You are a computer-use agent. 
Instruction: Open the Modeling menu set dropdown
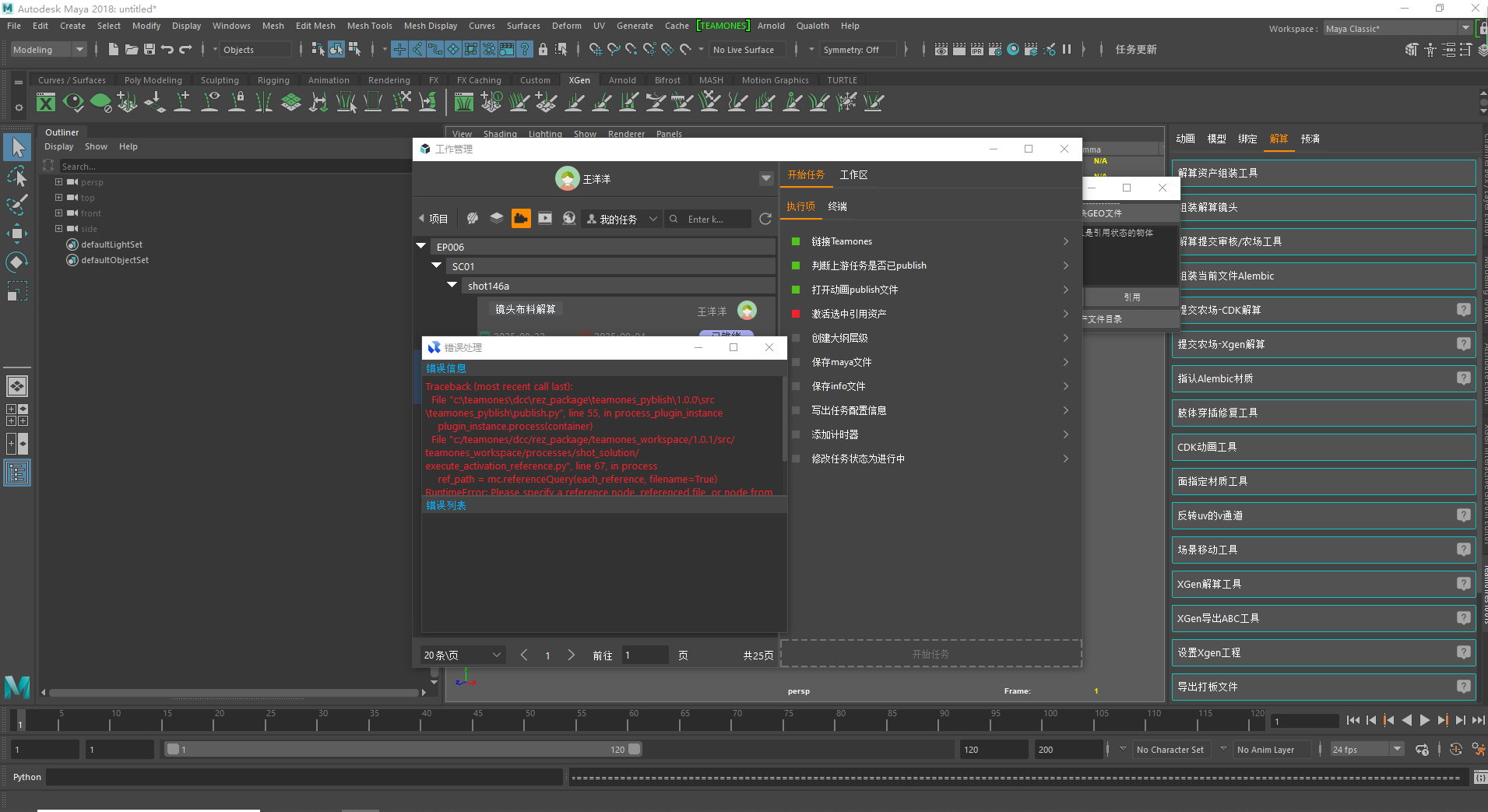pyautogui.click(x=48, y=50)
